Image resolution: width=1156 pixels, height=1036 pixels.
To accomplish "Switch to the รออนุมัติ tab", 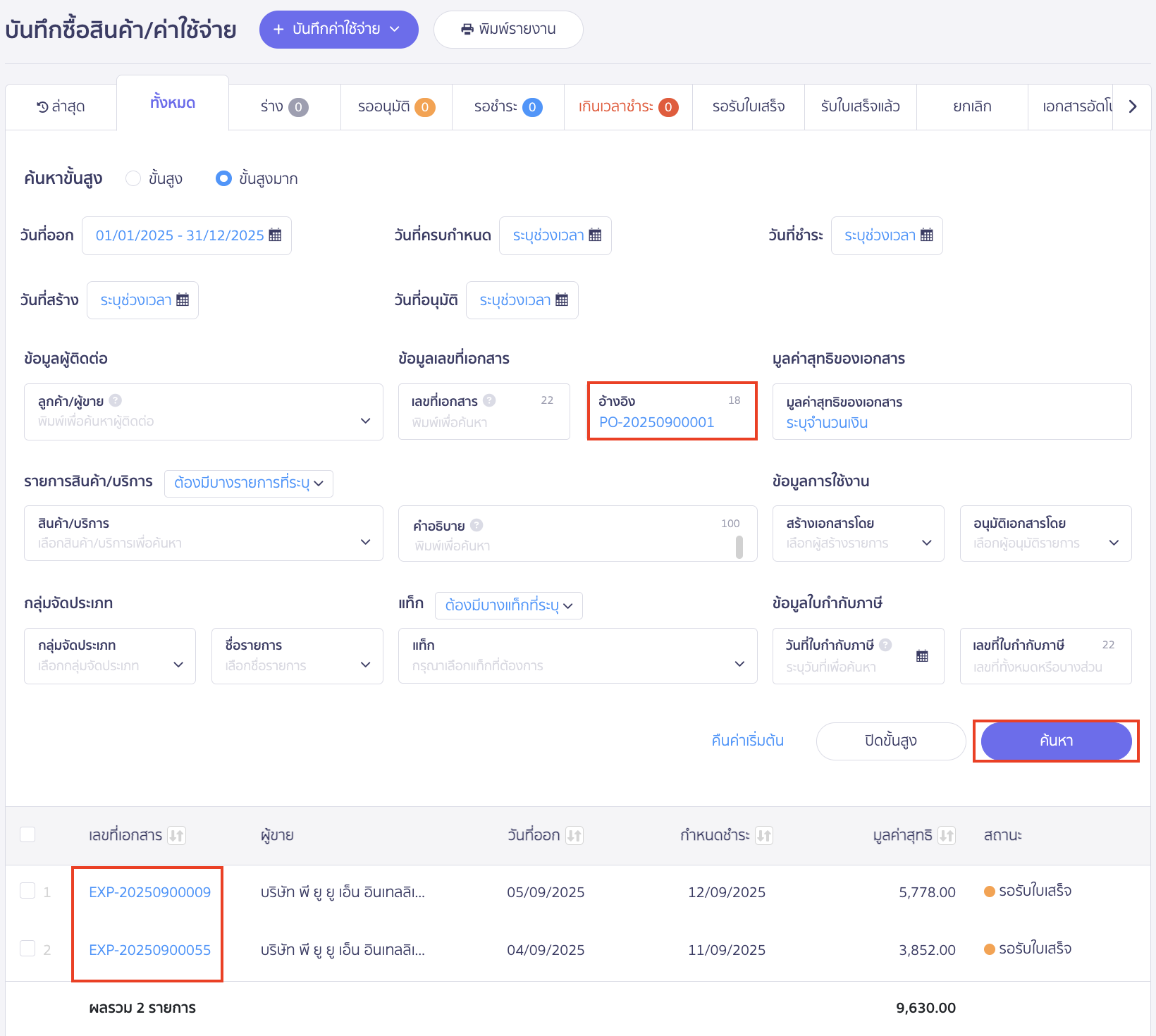I will pos(396,107).
